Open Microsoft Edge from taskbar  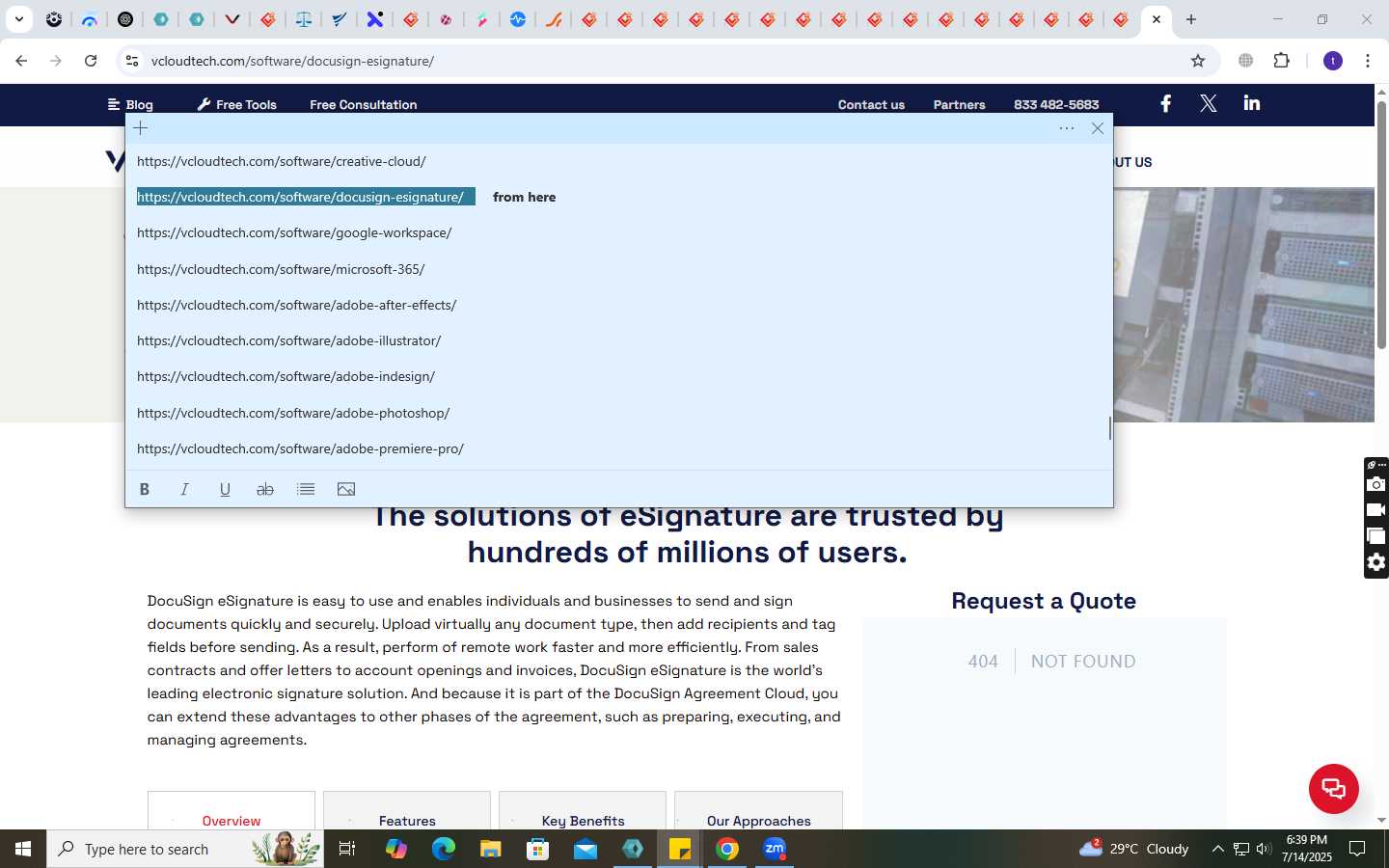(x=443, y=849)
